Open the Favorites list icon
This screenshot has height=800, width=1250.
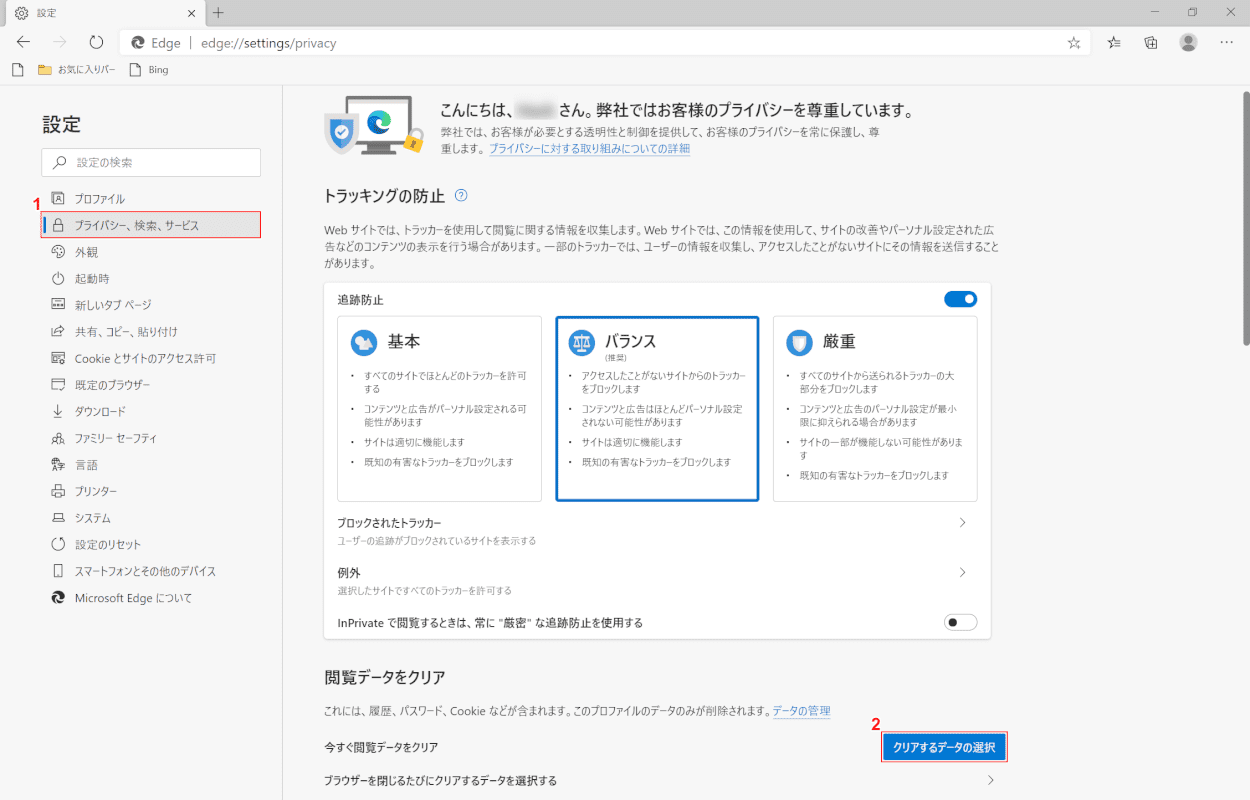click(1114, 42)
